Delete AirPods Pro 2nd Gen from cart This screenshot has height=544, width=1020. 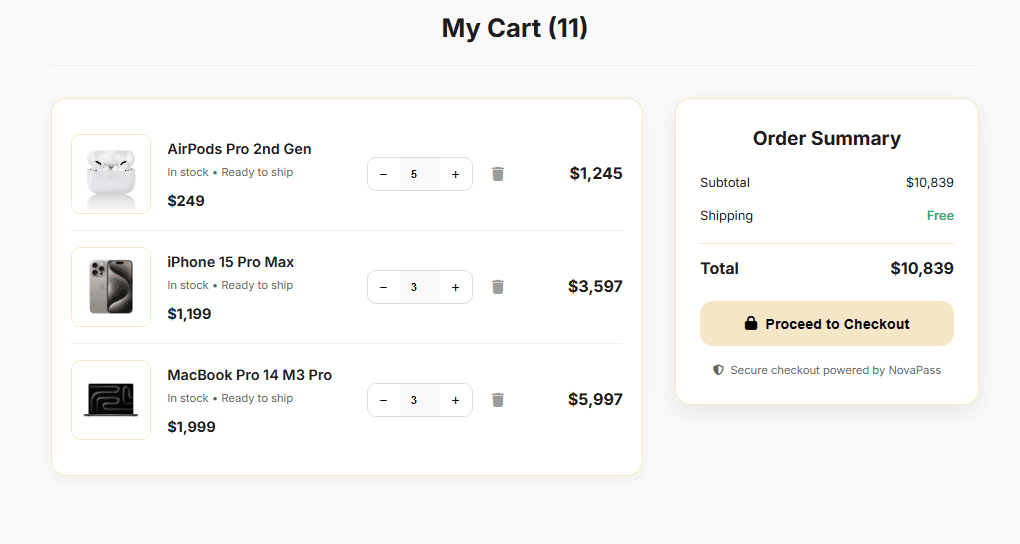point(498,174)
